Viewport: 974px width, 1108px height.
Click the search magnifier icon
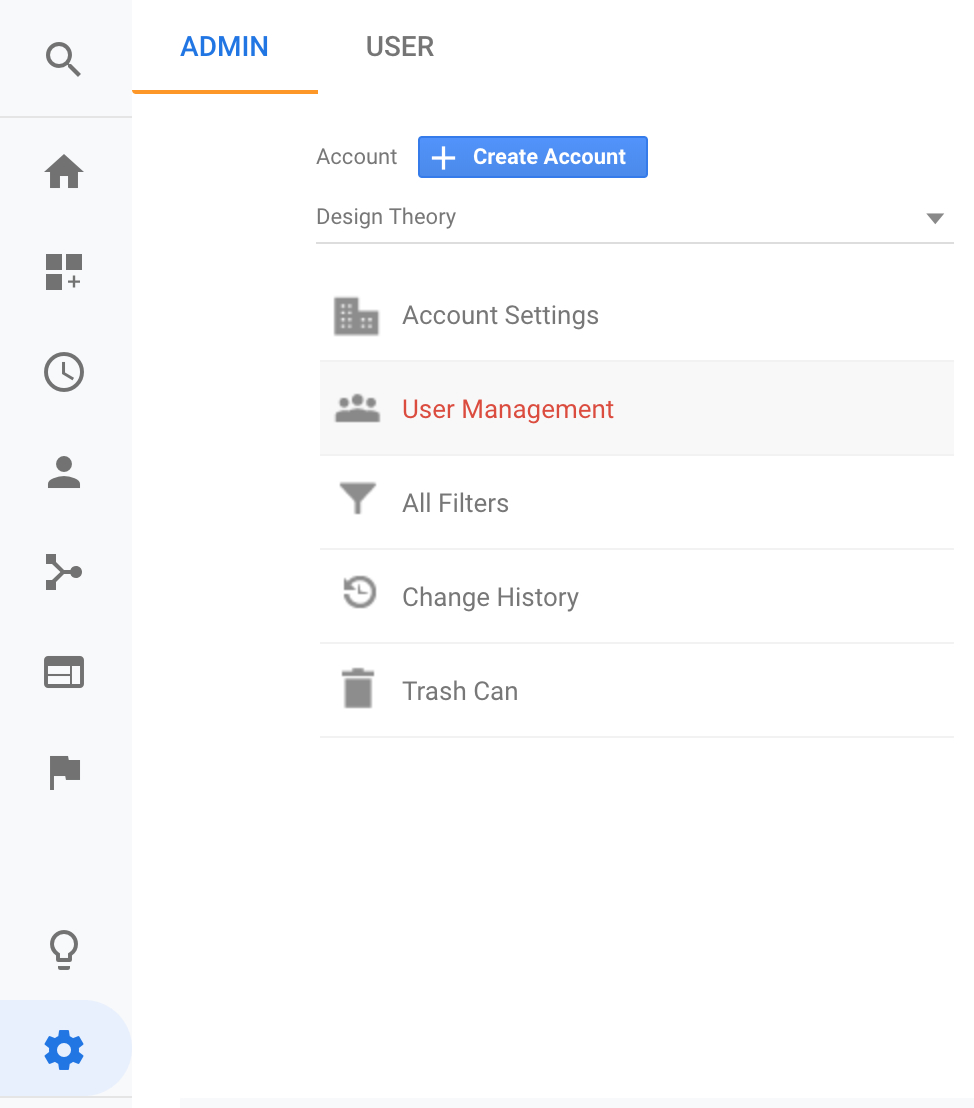[x=64, y=59]
